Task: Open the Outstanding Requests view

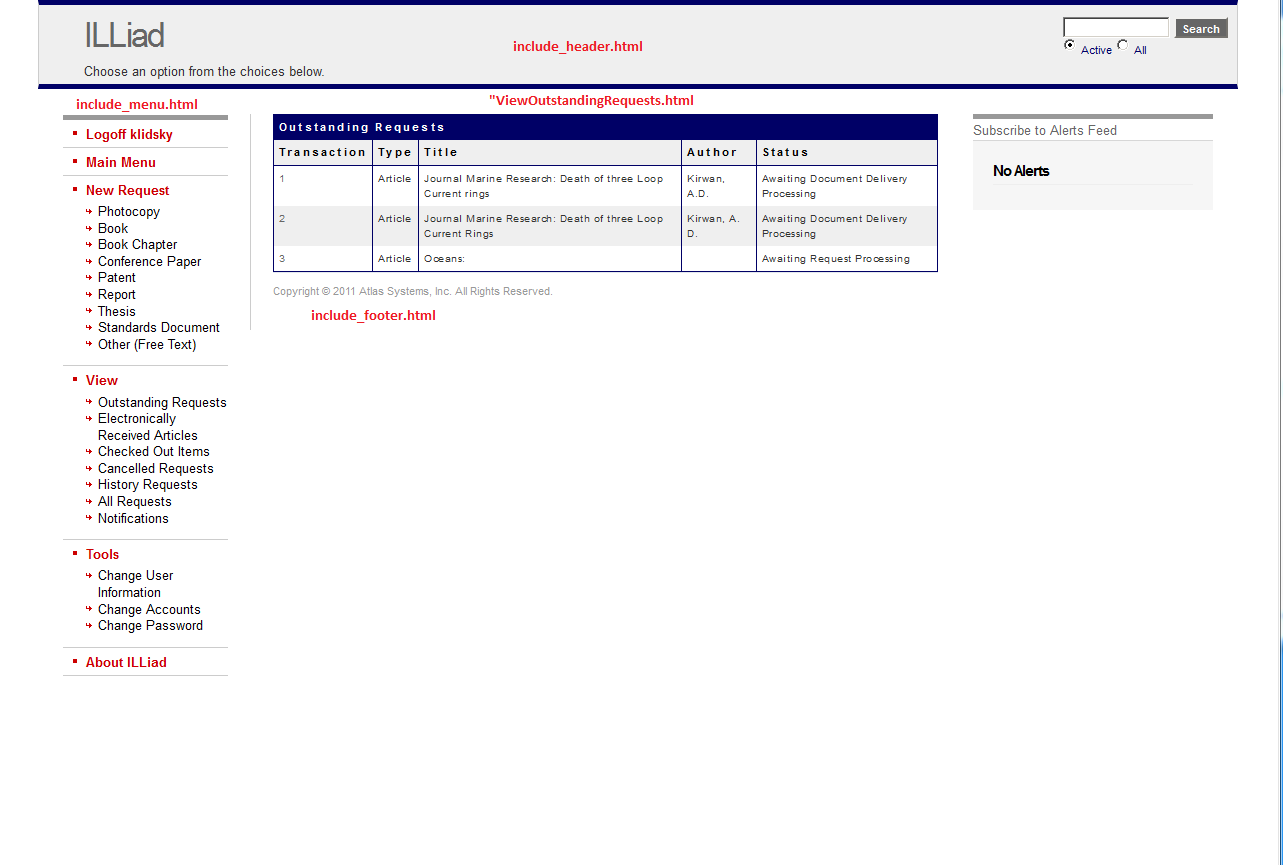Action: (162, 401)
